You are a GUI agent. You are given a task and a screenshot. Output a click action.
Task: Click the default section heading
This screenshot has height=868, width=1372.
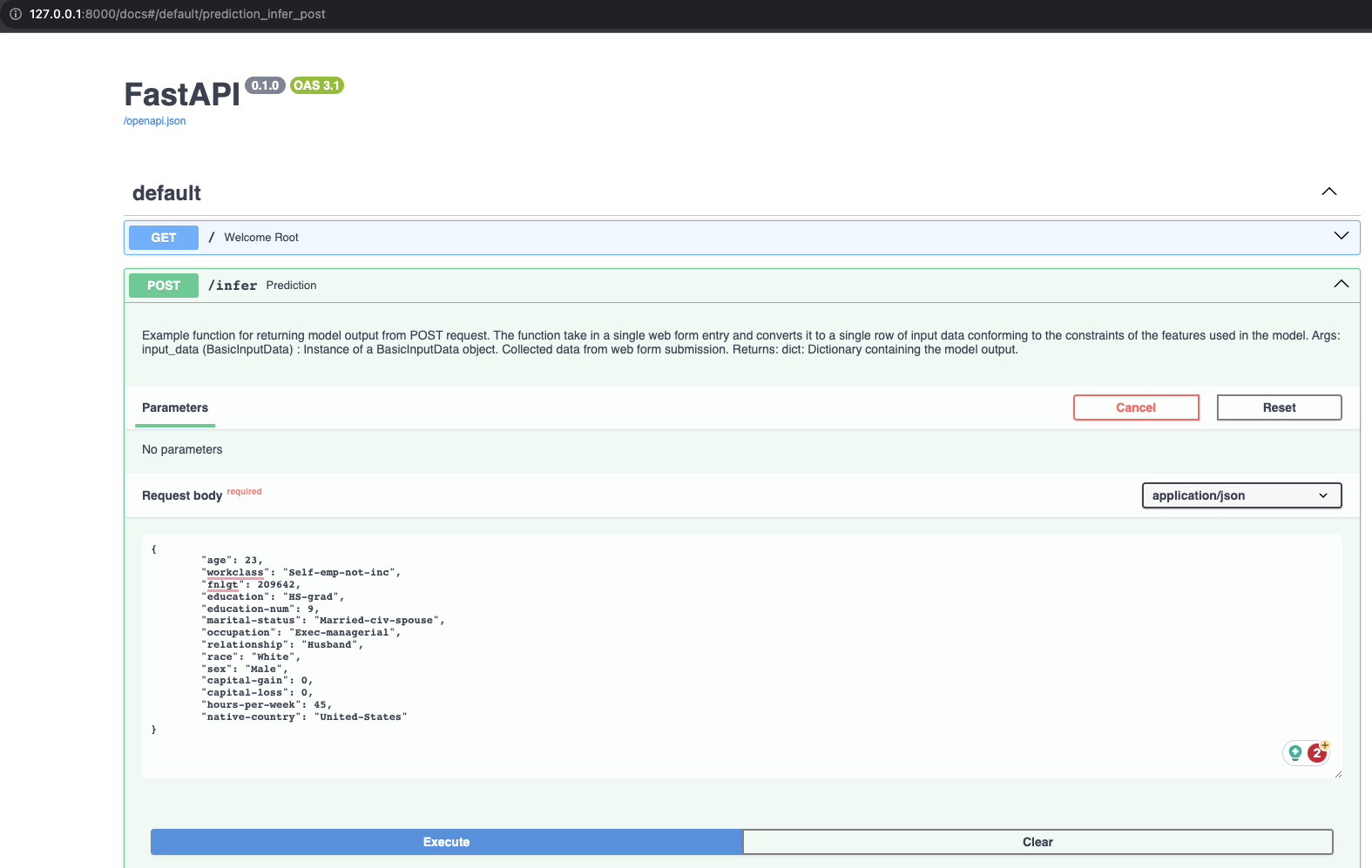pyautogui.click(x=166, y=193)
